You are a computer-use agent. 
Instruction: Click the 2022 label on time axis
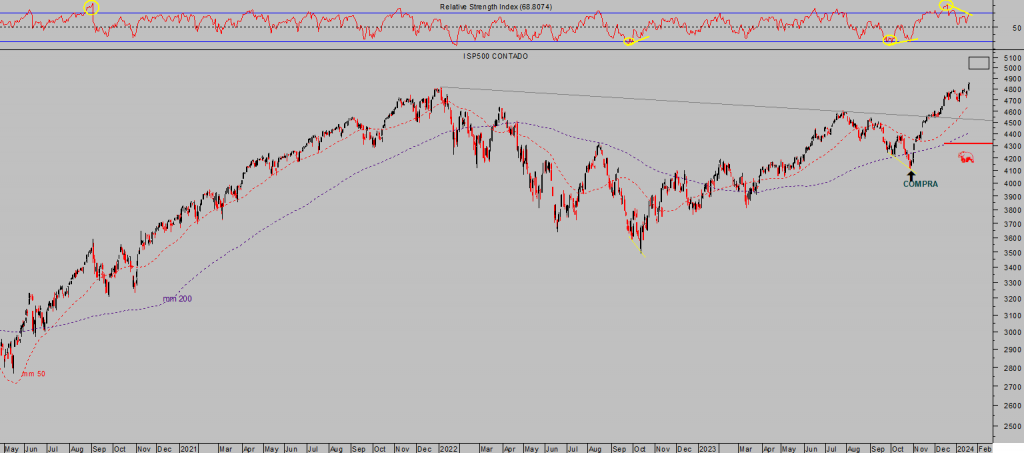tap(448, 449)
